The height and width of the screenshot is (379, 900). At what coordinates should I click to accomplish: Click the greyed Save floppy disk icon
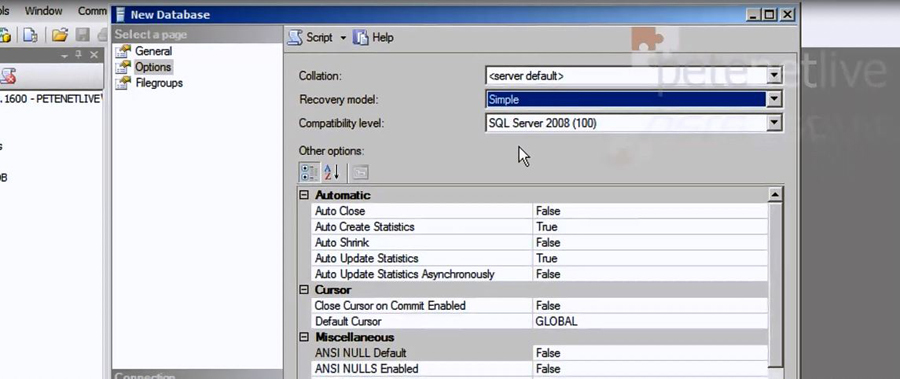point(83,35)
